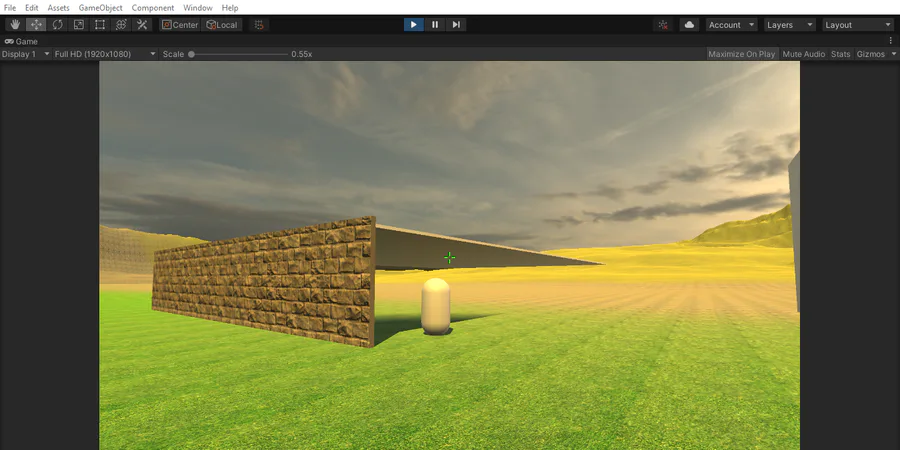
Task: Toggle Local handle rotation
Action: click(x=222, y=25)
